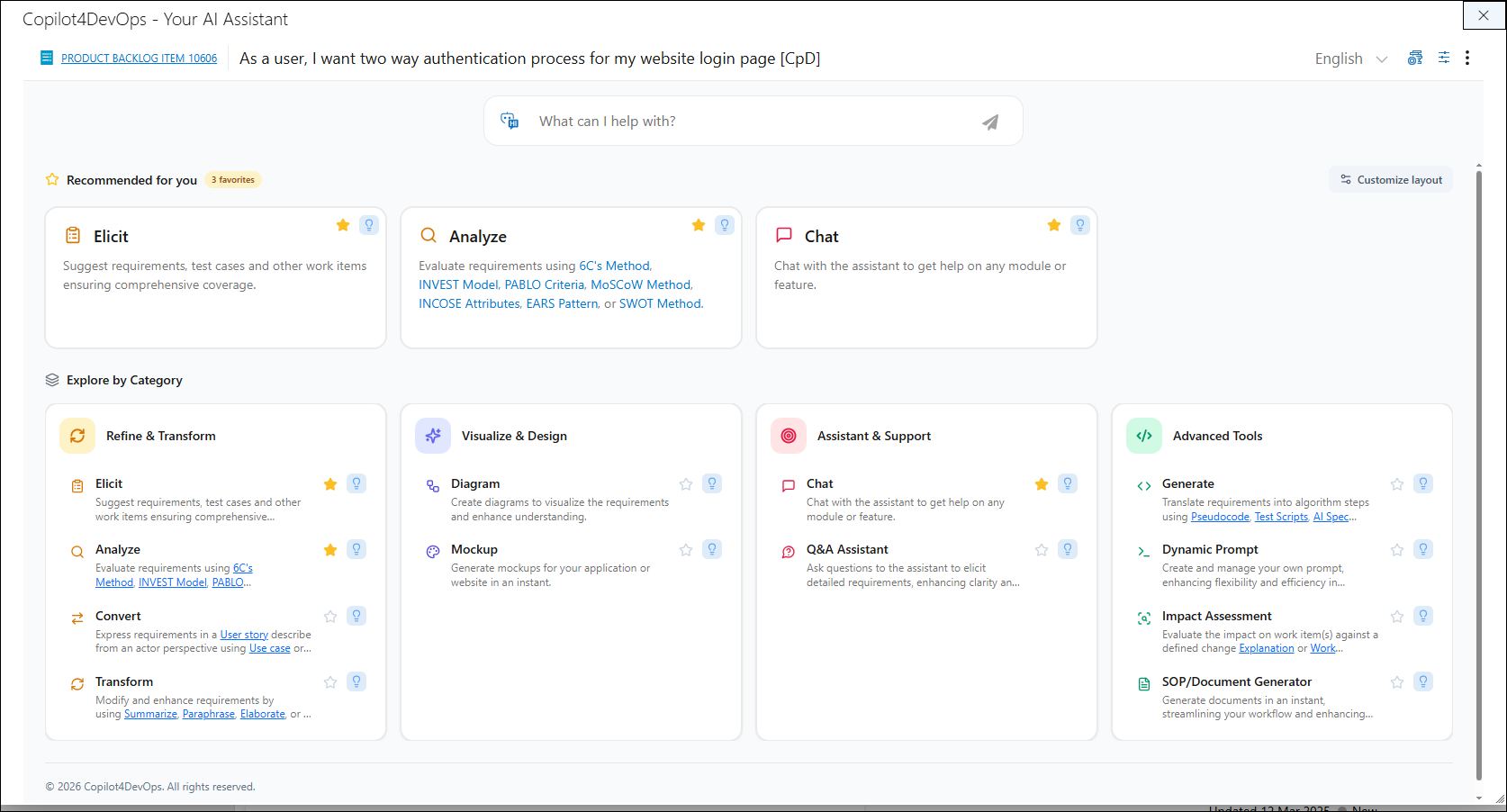Open the PRODUCT BACKLOG ITEM 10606 link
This screenshot has height=812, width=1507.
139,59
